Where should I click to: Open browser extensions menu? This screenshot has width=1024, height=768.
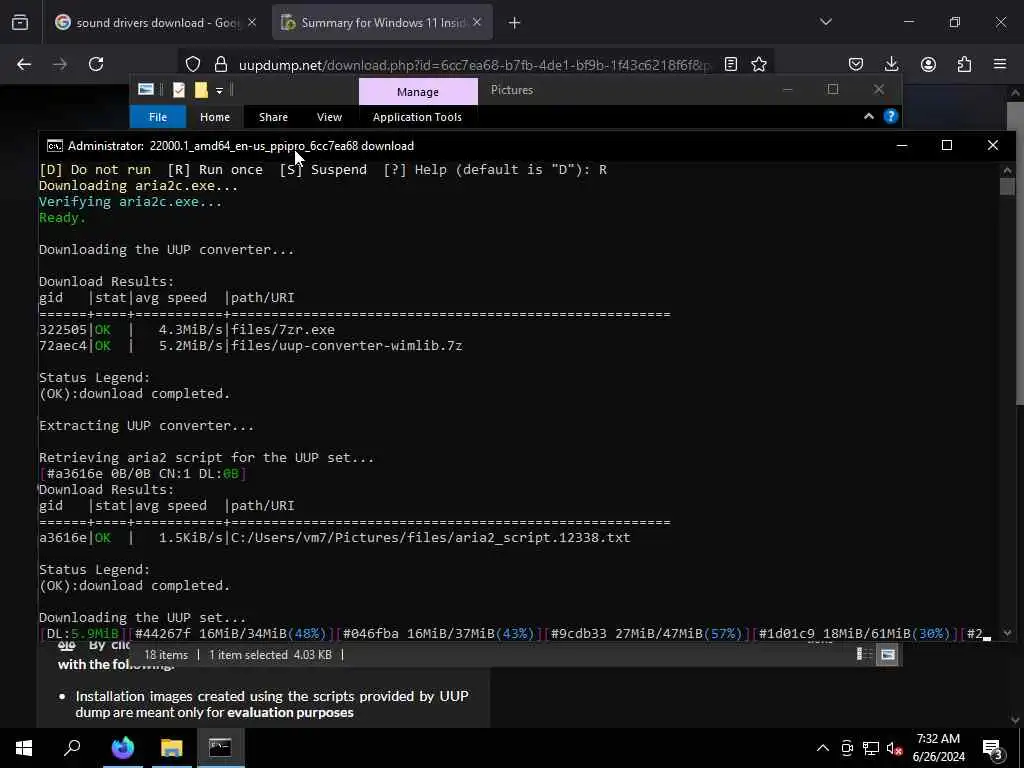pyautogui.click(x=964, y=64)
